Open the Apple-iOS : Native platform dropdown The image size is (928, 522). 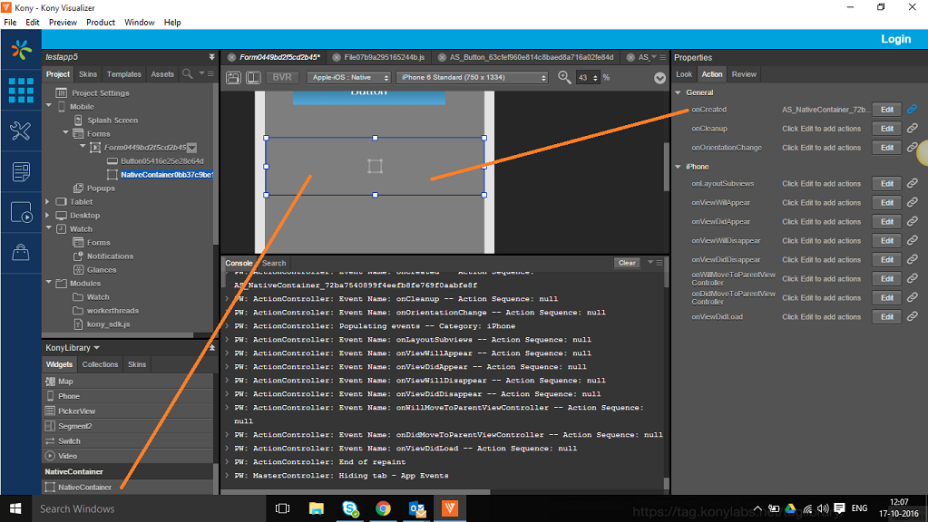pyautogui.click(x=349, y=78)
